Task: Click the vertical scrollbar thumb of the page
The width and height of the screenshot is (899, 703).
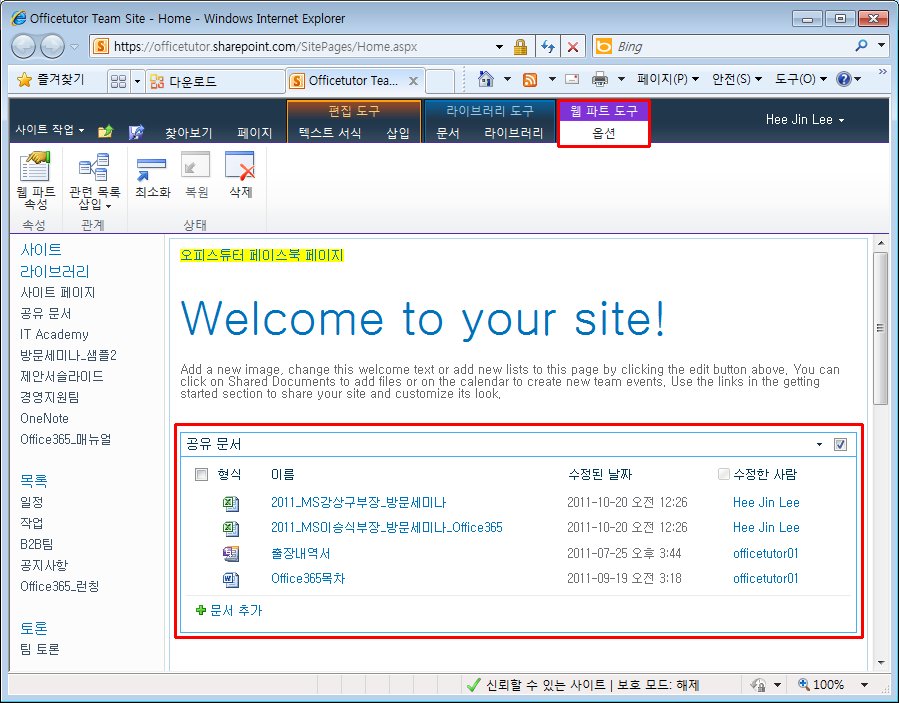Action: [x=880, y=328]
